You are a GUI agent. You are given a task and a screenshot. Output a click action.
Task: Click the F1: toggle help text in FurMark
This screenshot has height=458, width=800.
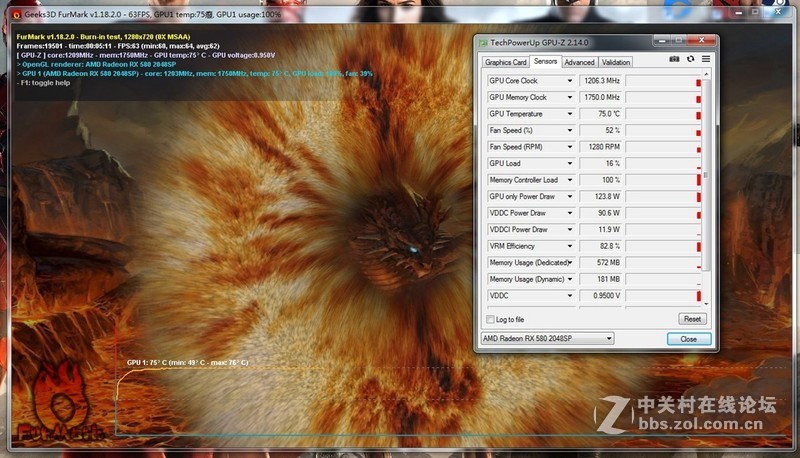coord(43,83)
